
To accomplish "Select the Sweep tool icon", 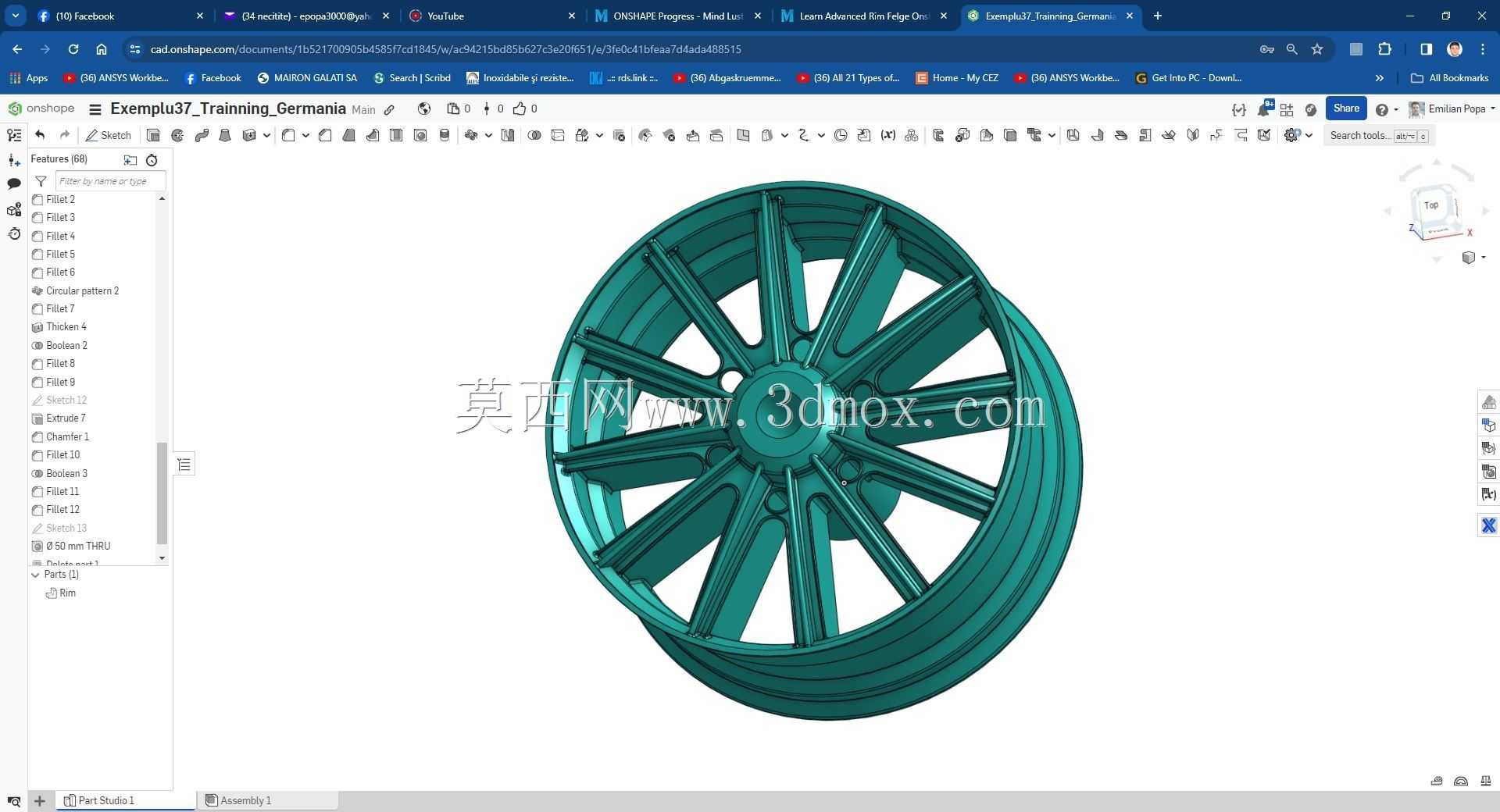I will [x=202, y=135].
